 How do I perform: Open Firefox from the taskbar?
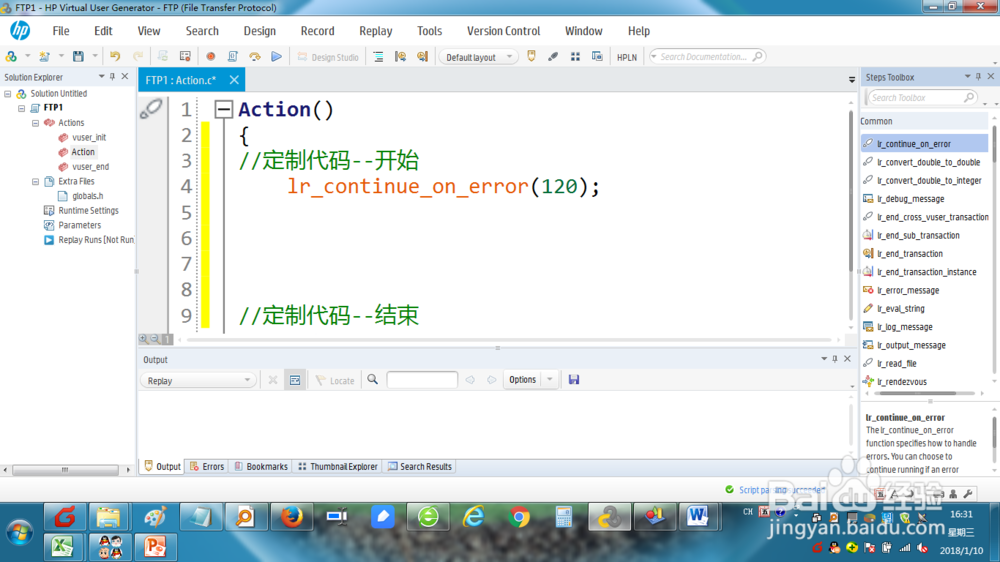pyautogui.click(x=292, y=517)
